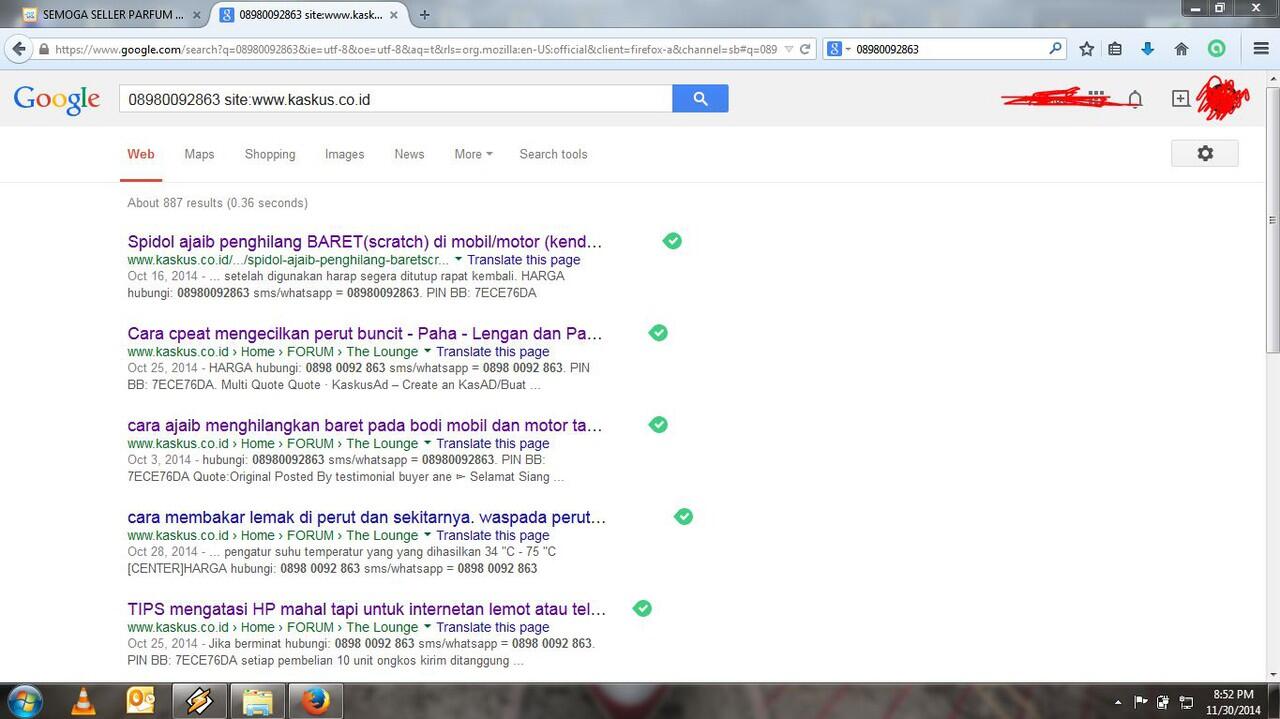Expand cached options arrow for cara membakar result

(x=427, y=536)
